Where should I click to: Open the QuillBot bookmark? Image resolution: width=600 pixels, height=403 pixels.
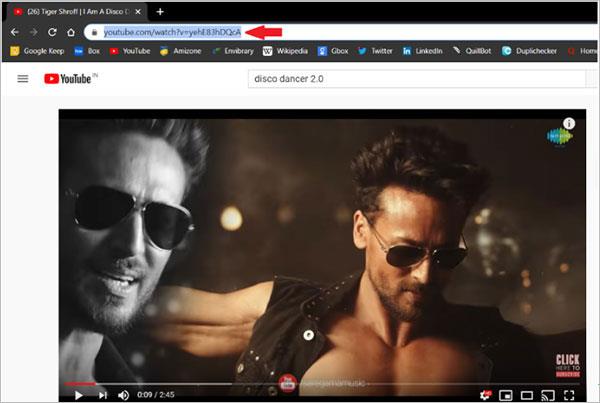472,51
